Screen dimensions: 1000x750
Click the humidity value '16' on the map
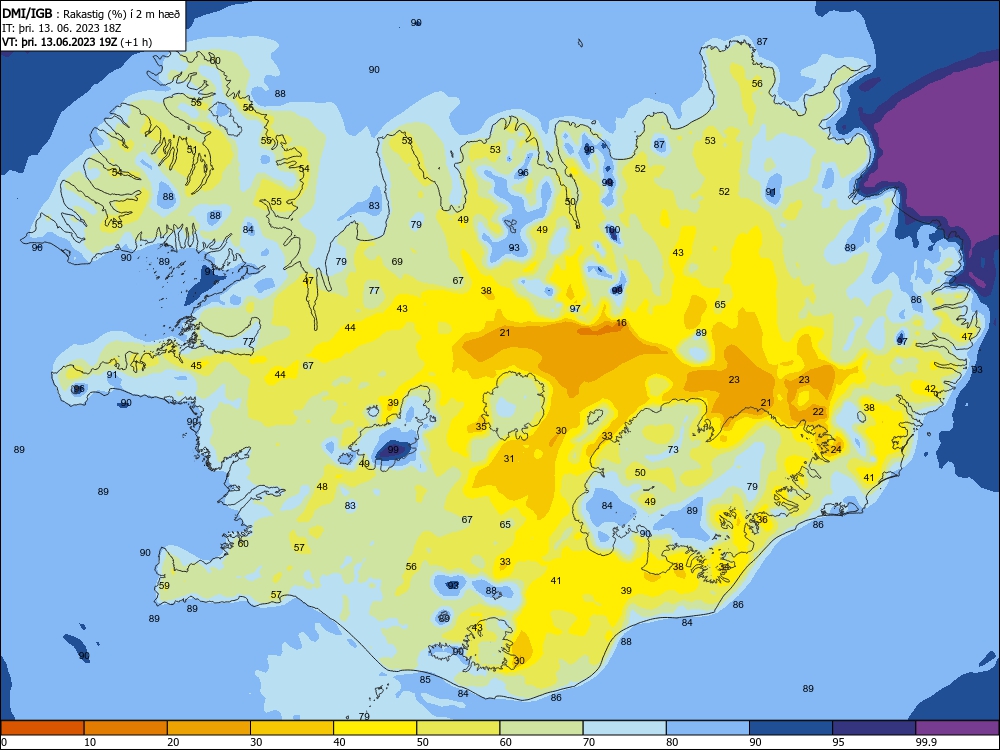click(621, 323)
